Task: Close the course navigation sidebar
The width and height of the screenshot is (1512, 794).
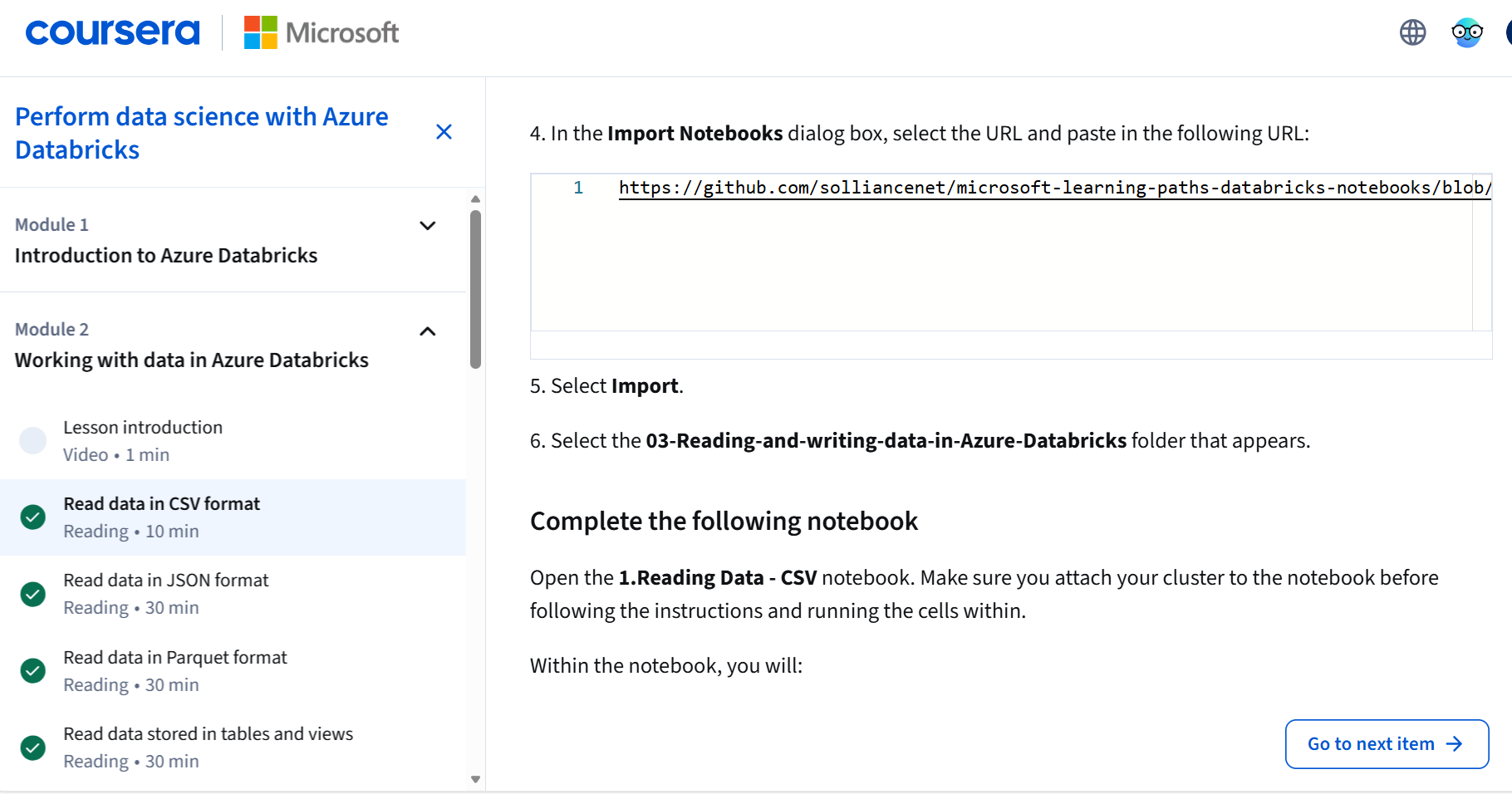Action: pyautogui.click(x=444, y=132)
